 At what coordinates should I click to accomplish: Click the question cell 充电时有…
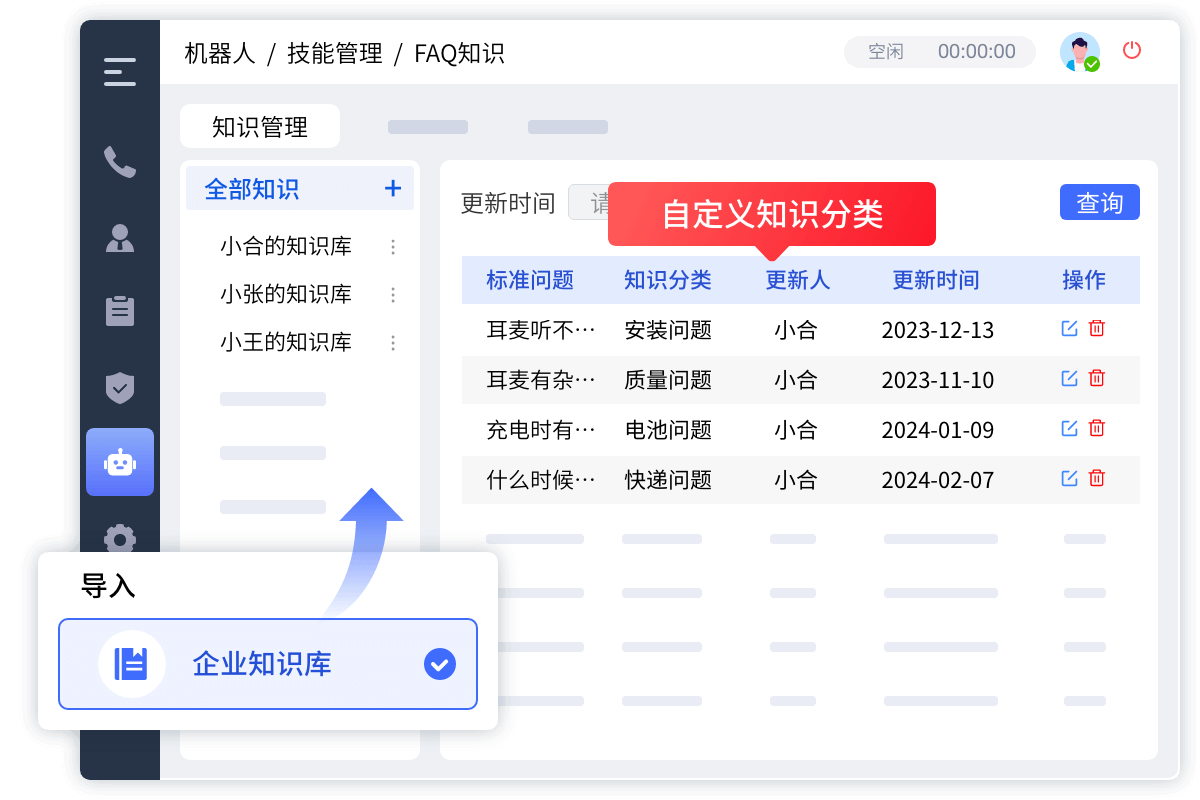pos(541,430)
